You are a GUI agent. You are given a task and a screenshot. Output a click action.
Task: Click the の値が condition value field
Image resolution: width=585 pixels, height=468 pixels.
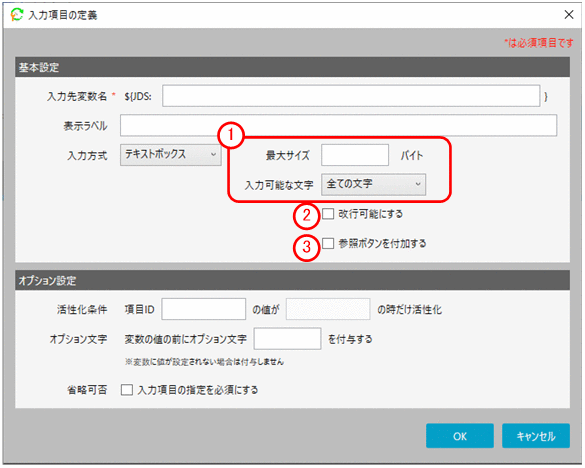point(328,309)
